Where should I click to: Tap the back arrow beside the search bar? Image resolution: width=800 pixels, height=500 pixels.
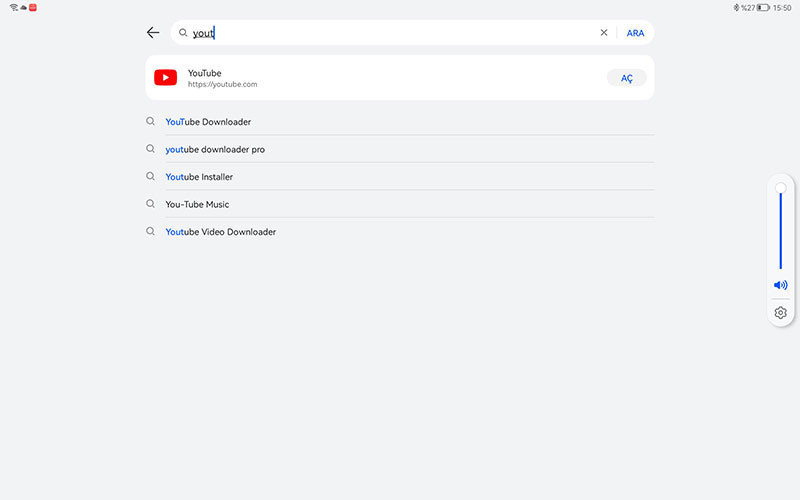153,33
